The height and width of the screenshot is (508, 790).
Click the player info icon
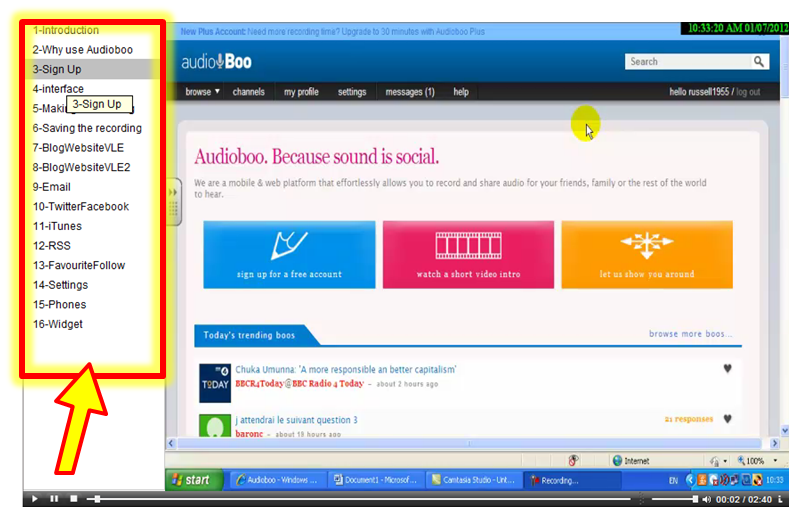780,499
